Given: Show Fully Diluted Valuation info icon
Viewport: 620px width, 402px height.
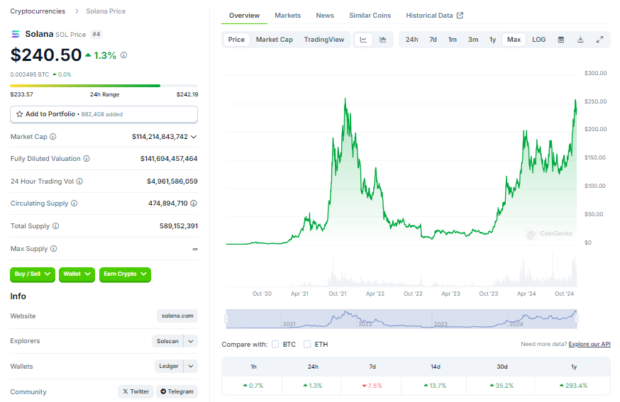Looking at the screenshot, I should (87, 159).
